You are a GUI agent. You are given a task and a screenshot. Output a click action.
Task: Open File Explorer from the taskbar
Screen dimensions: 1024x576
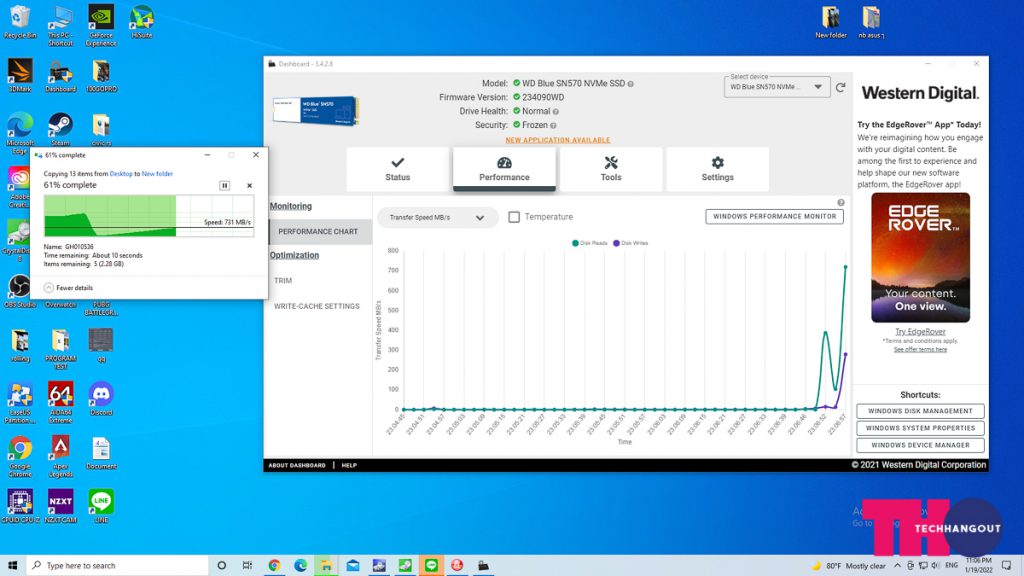[326, 566]
